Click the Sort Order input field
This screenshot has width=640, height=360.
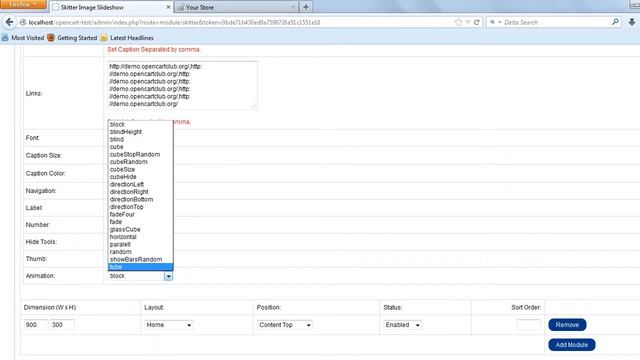[528, 324]
